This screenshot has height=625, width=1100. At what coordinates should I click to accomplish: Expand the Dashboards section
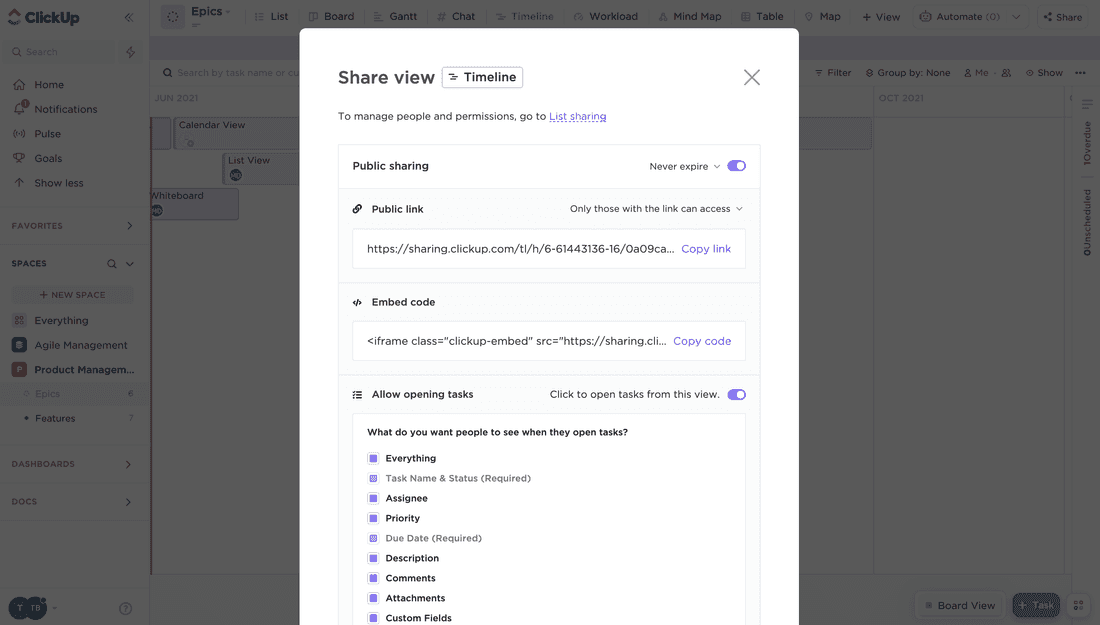[x=128, y=464]
